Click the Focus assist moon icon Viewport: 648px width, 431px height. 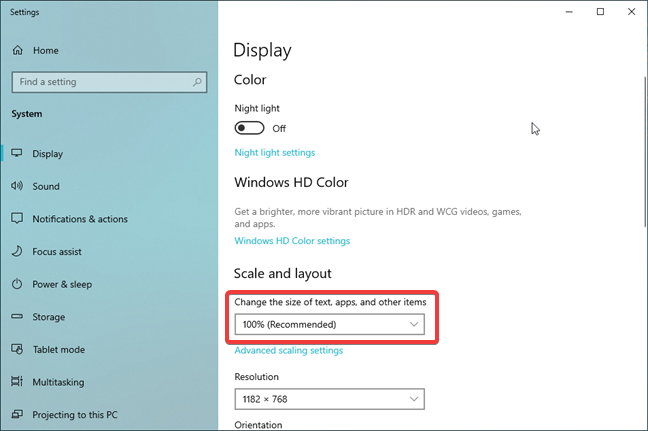tap(17, 251)
